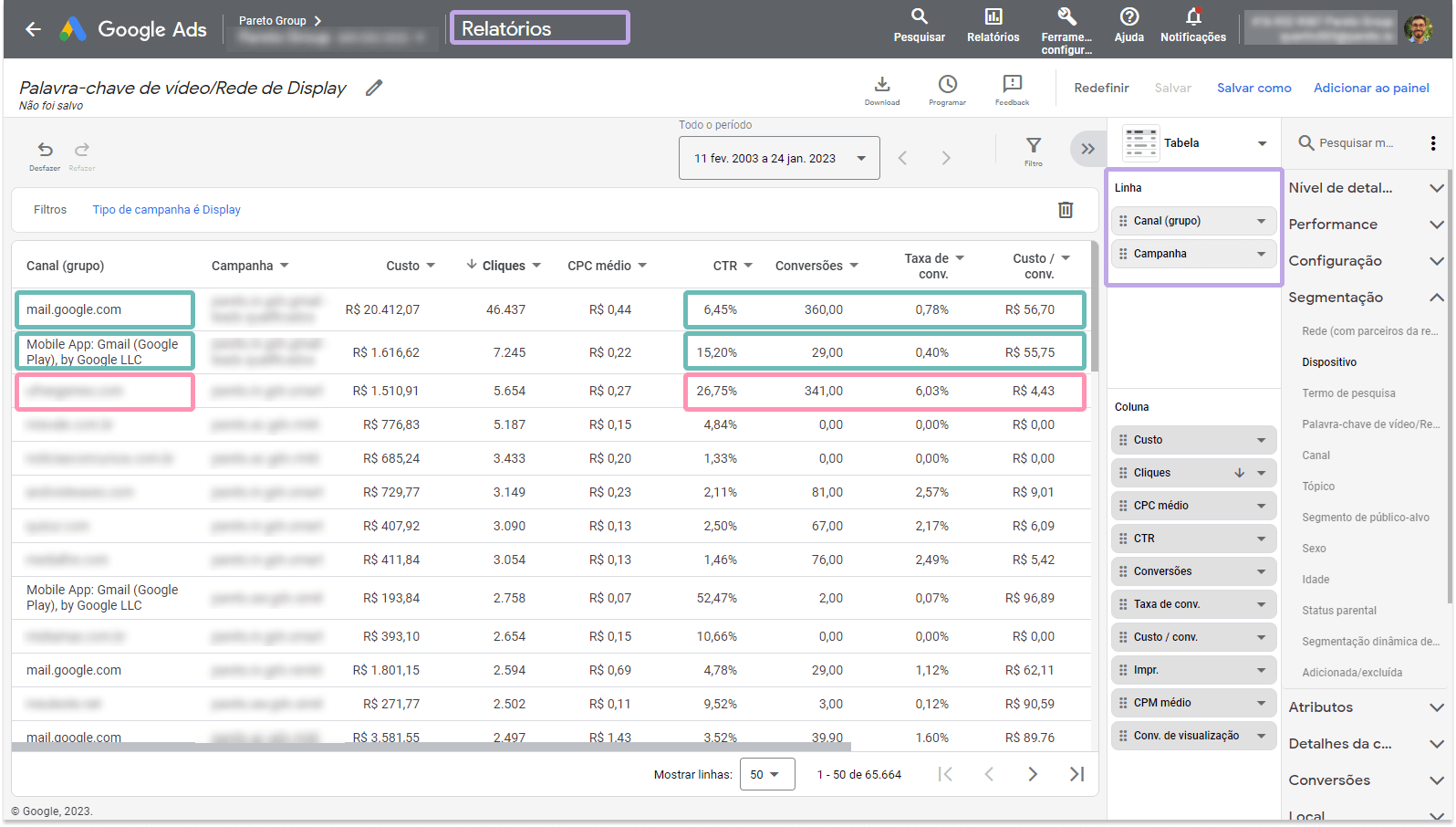Delete filters with the trash icon
The height and width of the screenshot is (827, 1456).
coord(1065,210)
